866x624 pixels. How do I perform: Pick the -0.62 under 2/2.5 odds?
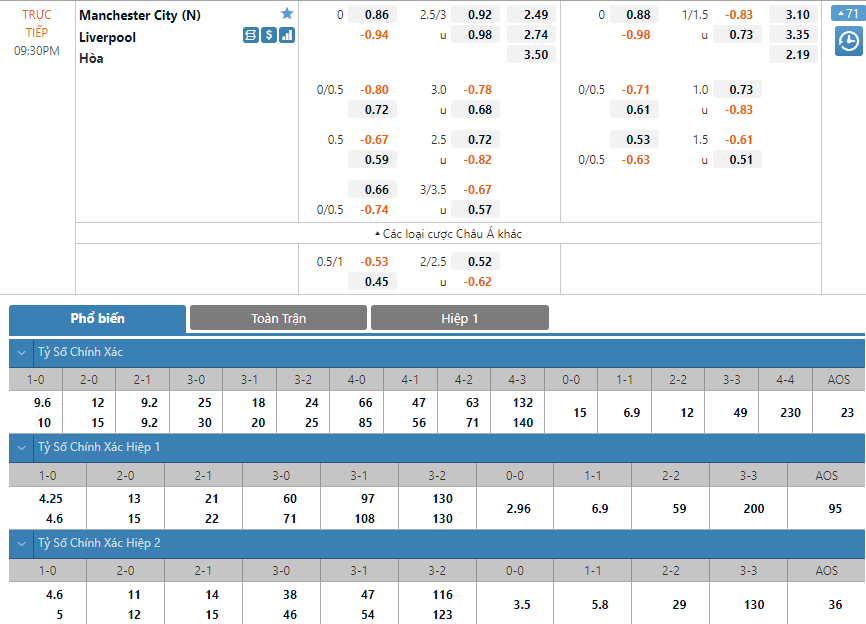(476, 282)
